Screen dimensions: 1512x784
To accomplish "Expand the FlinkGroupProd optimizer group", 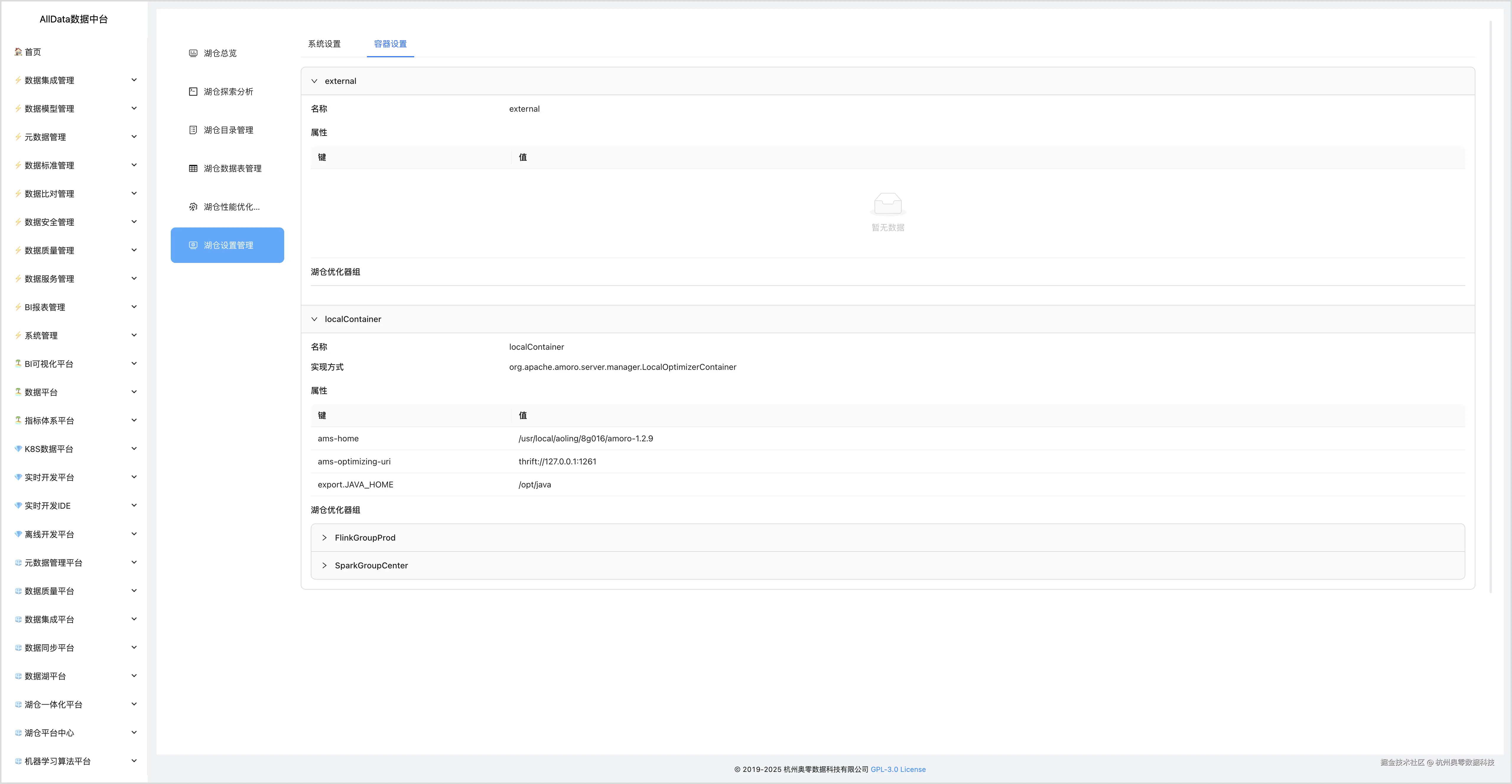I will point(325,538).
